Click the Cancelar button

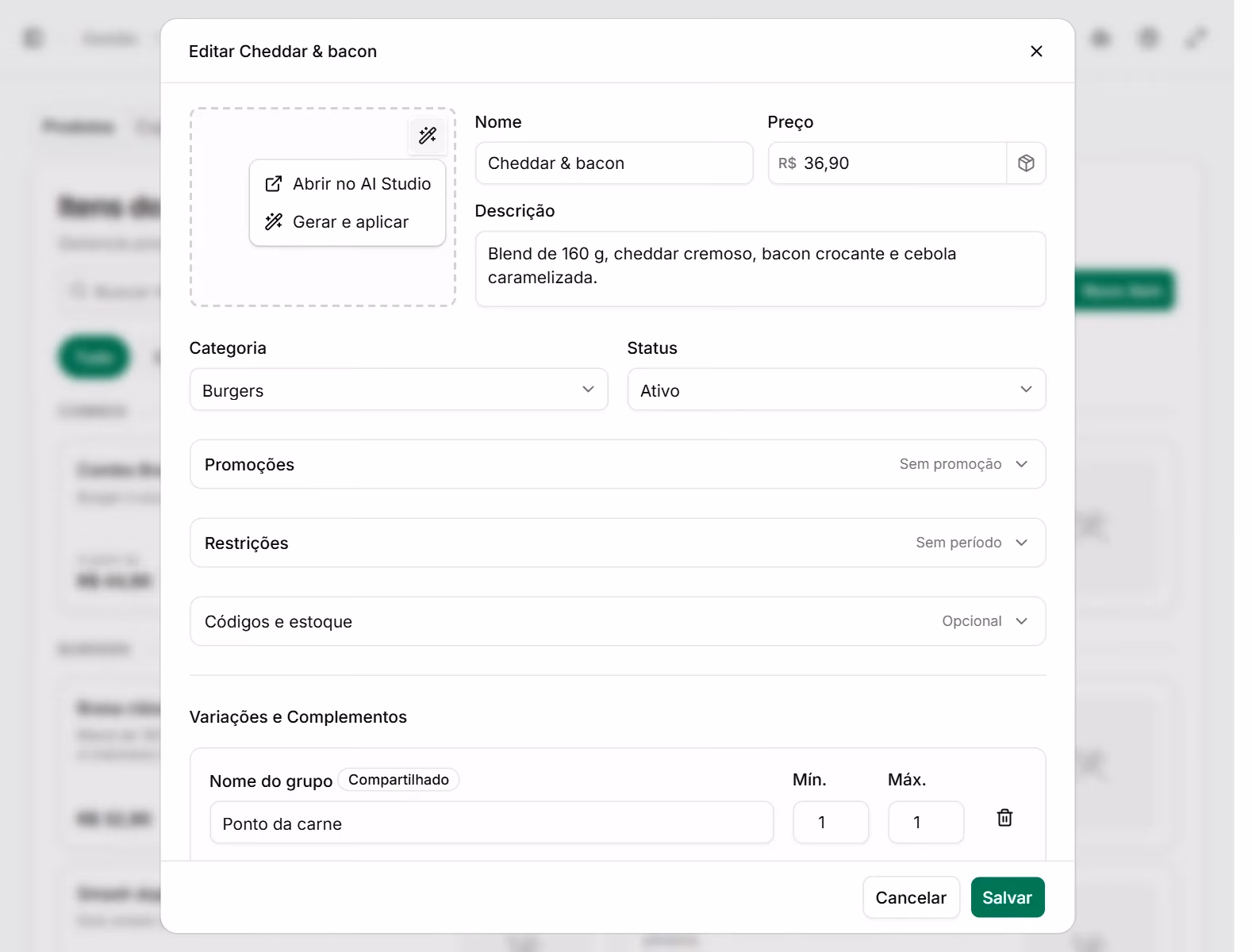pos(911,897)
